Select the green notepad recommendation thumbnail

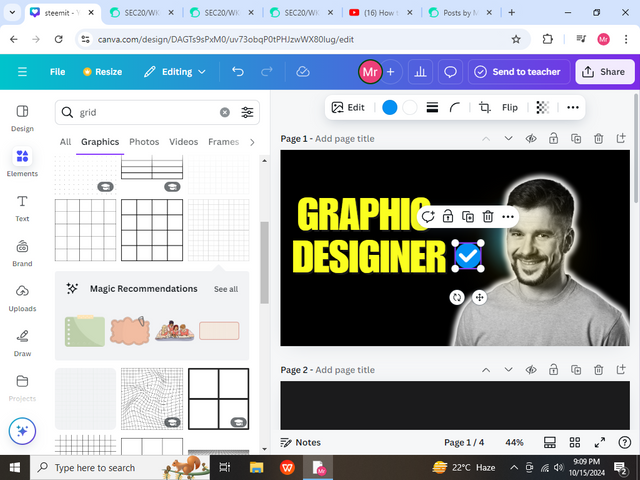85,331
